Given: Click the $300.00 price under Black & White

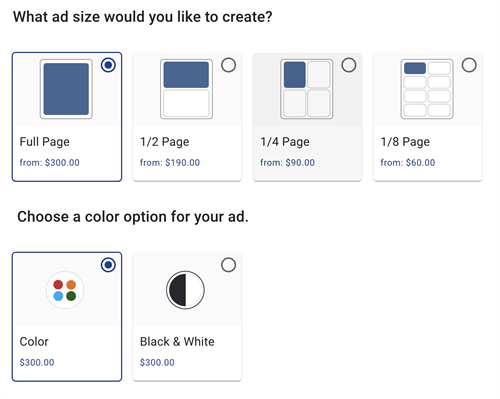Looking at the screenshot, I should click(157, 363).
